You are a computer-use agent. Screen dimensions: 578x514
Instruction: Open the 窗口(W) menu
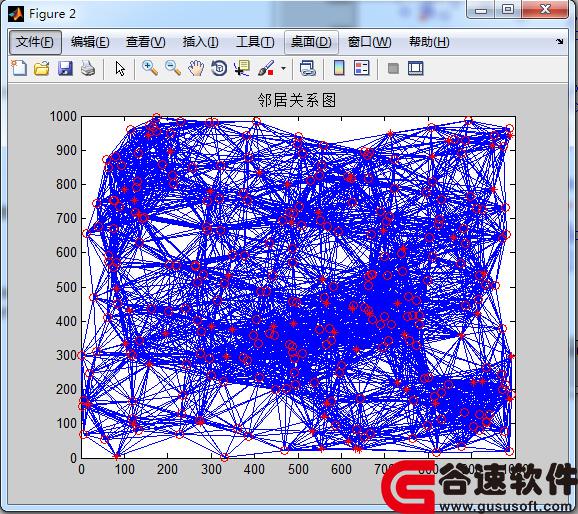tap(369, 42)
